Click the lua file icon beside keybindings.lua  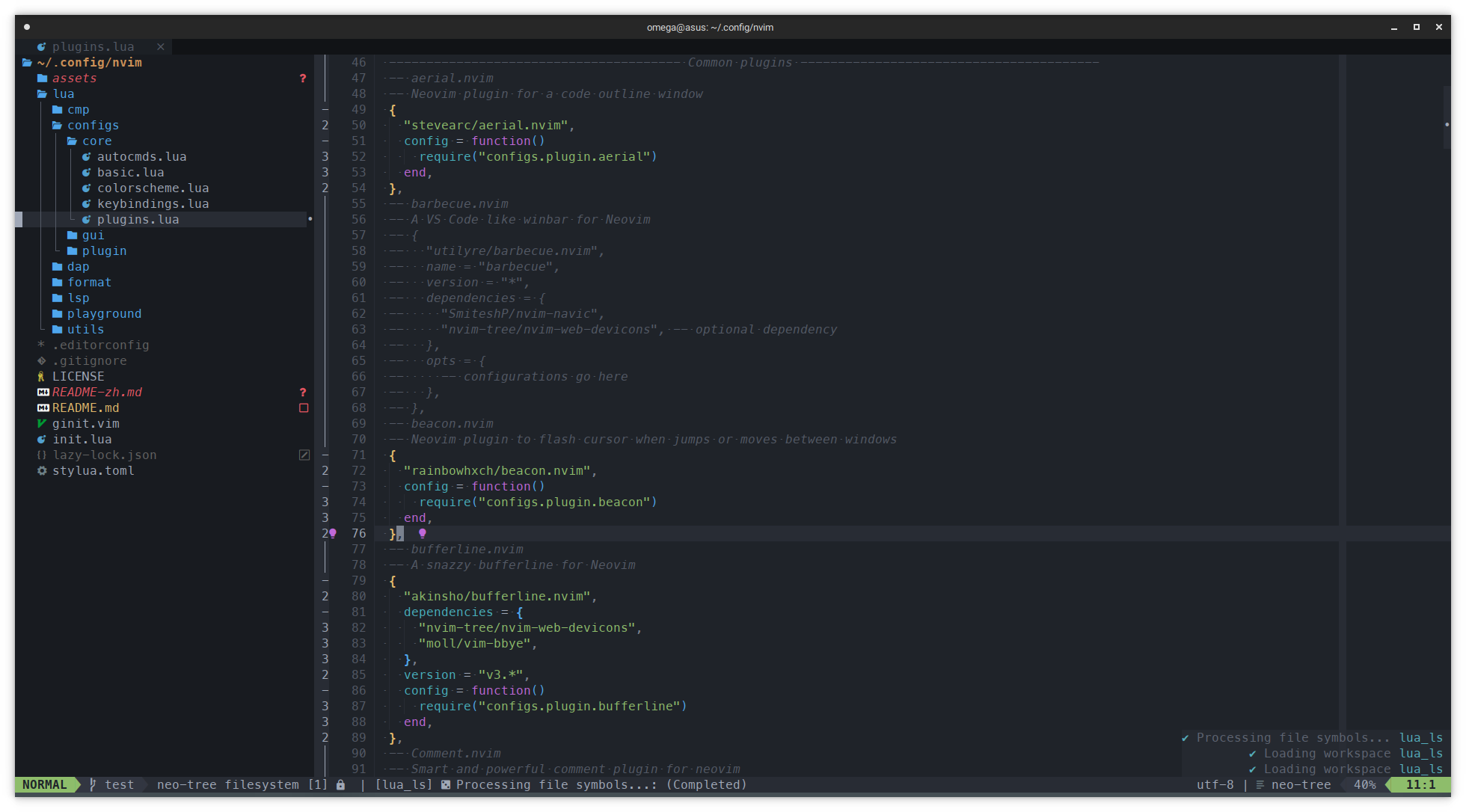tap(86, 204)
